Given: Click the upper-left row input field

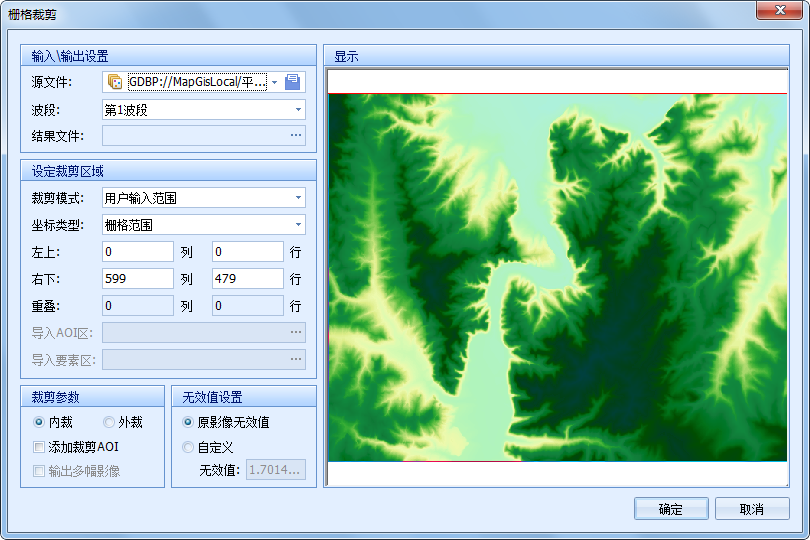Looking at the screenshot, I should tap(248, 252).
